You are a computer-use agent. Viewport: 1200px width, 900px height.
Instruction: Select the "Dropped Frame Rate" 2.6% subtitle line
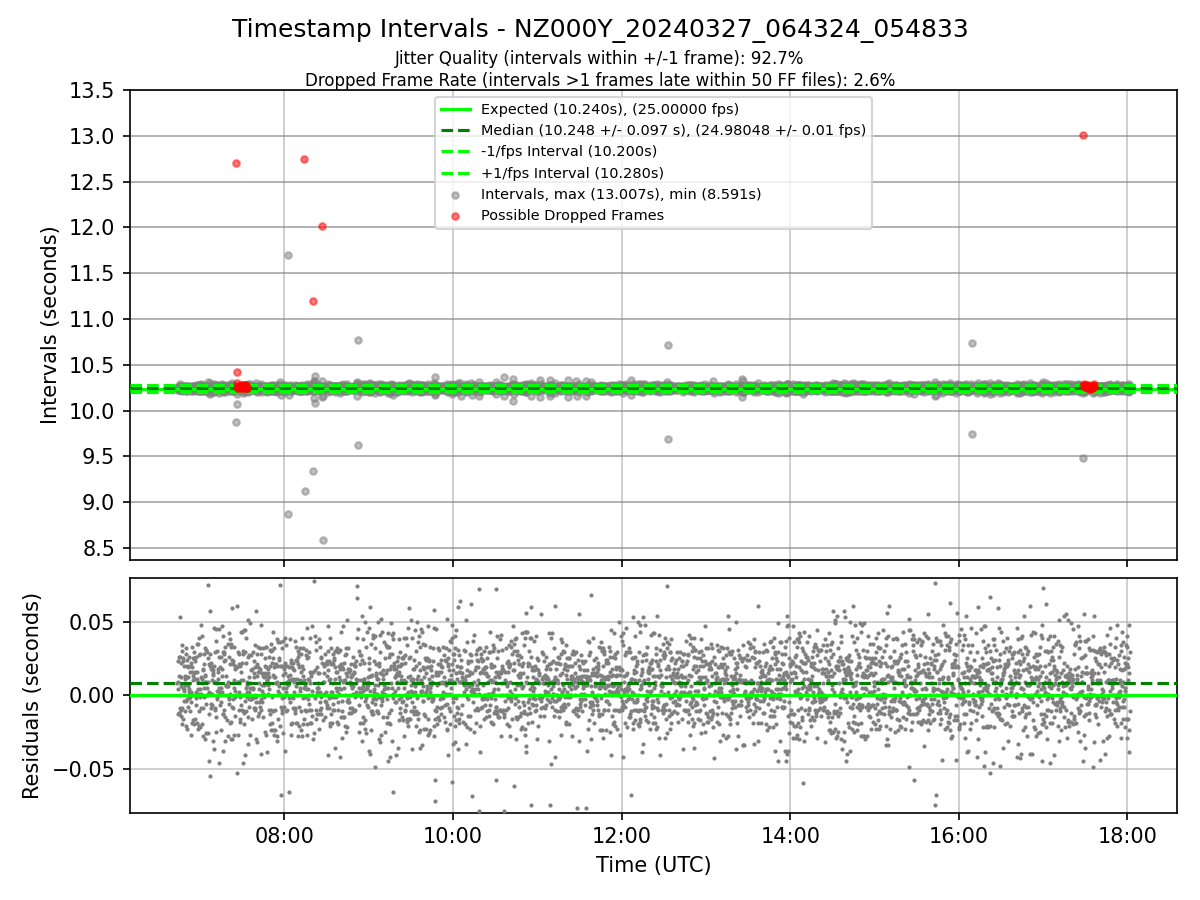tap(600, 79)
